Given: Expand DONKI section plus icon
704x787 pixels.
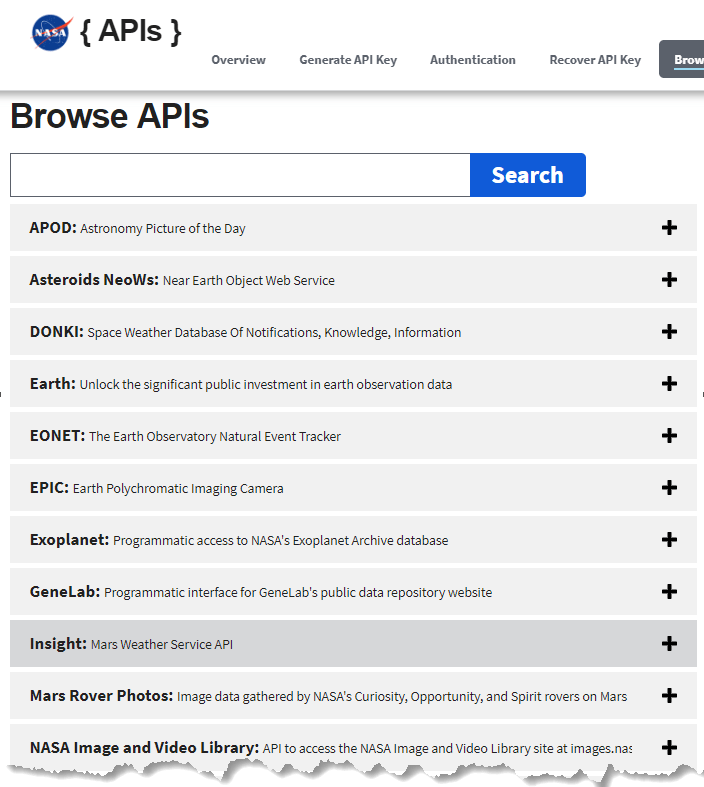Looking at the screenshot, I should pyautogui.click(x=669, y=332).
